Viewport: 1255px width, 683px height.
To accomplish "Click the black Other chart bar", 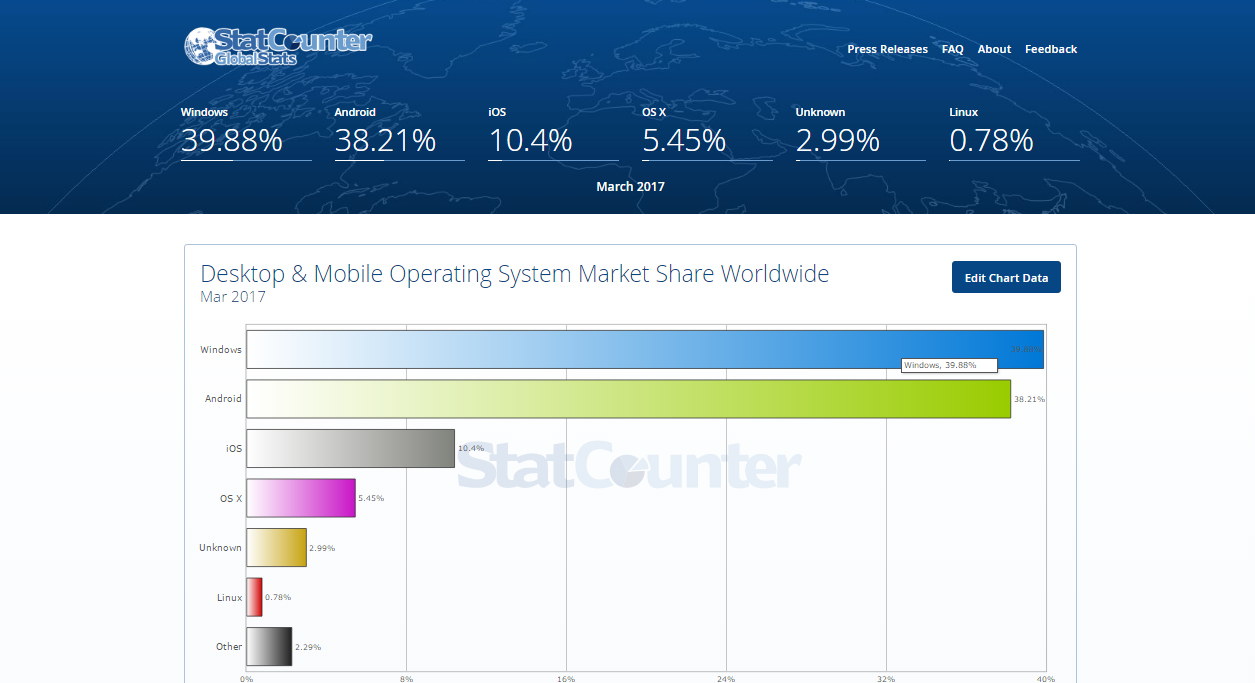I will coord(269,646).
